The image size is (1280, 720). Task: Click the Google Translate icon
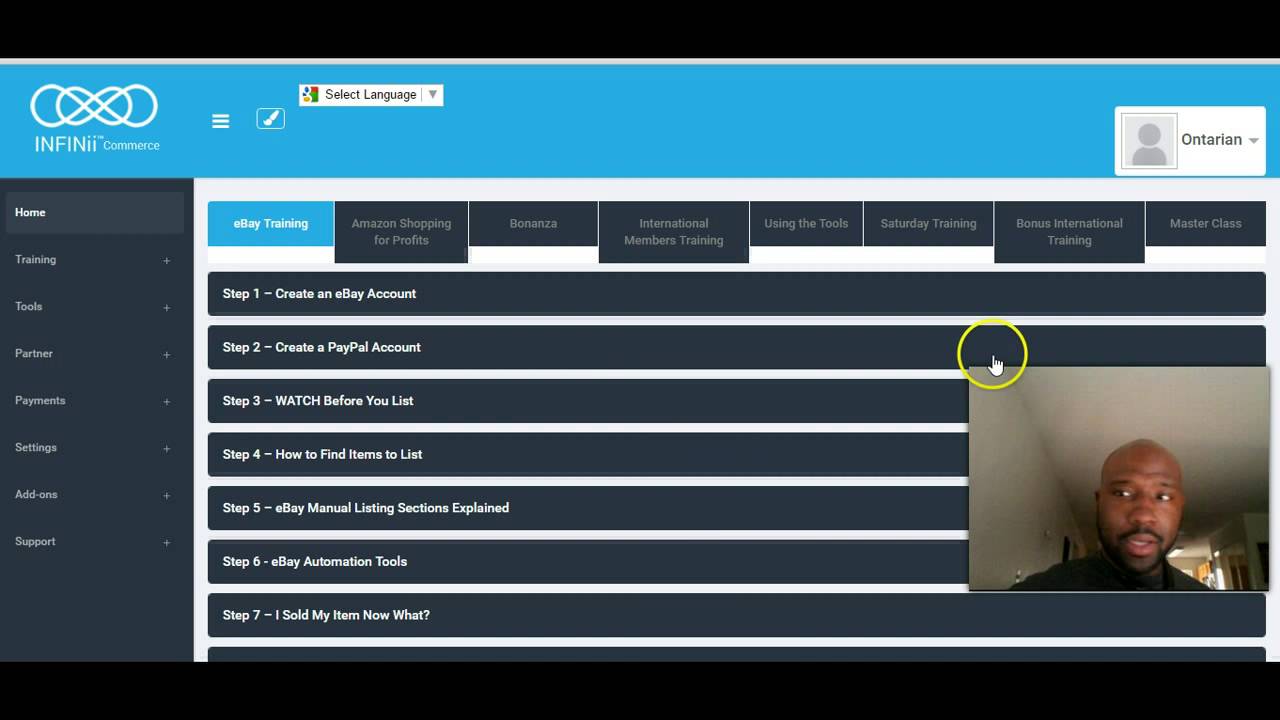tap(310, 94)
